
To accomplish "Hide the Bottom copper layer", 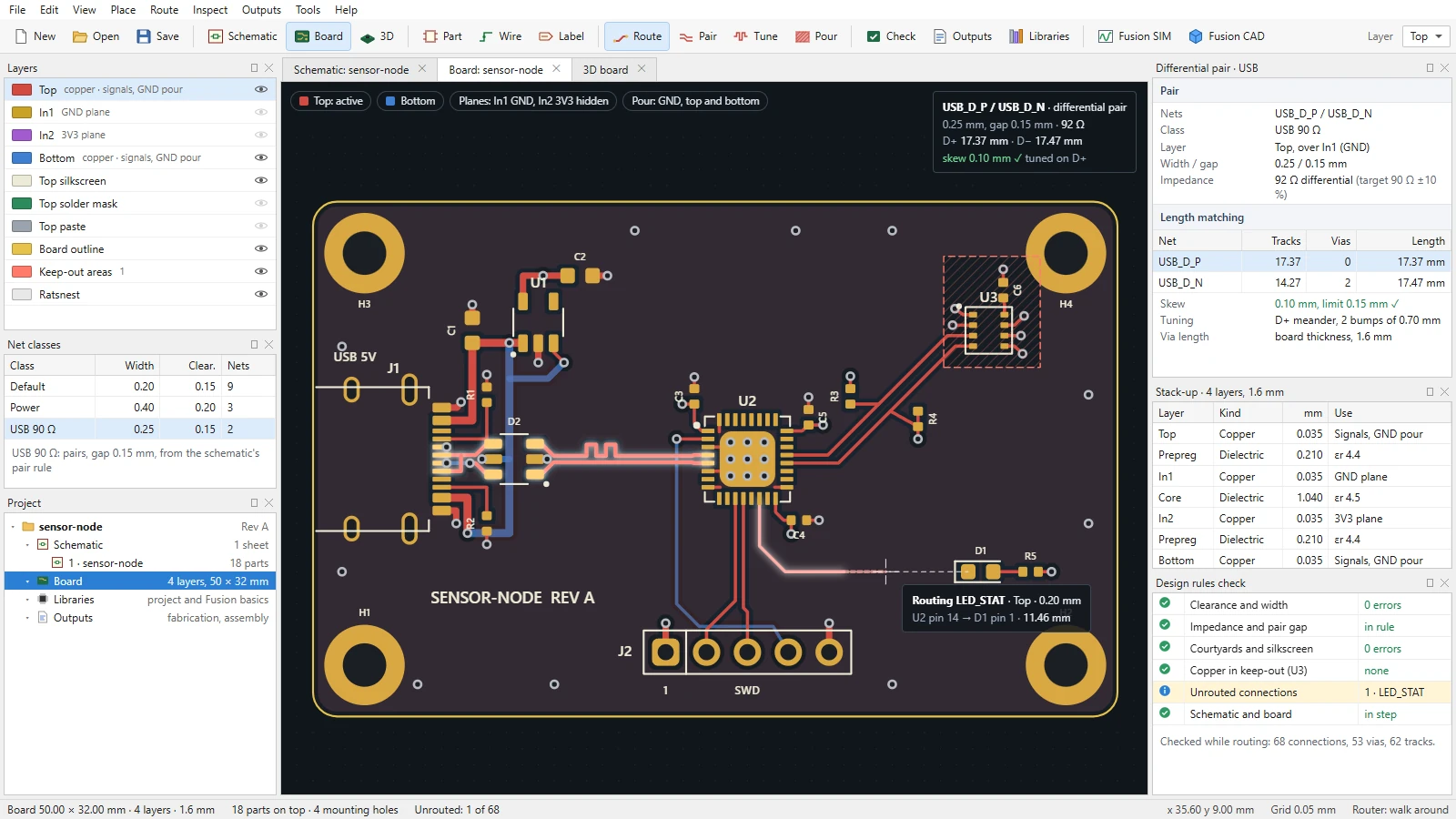I will click(x=261, y=157).
